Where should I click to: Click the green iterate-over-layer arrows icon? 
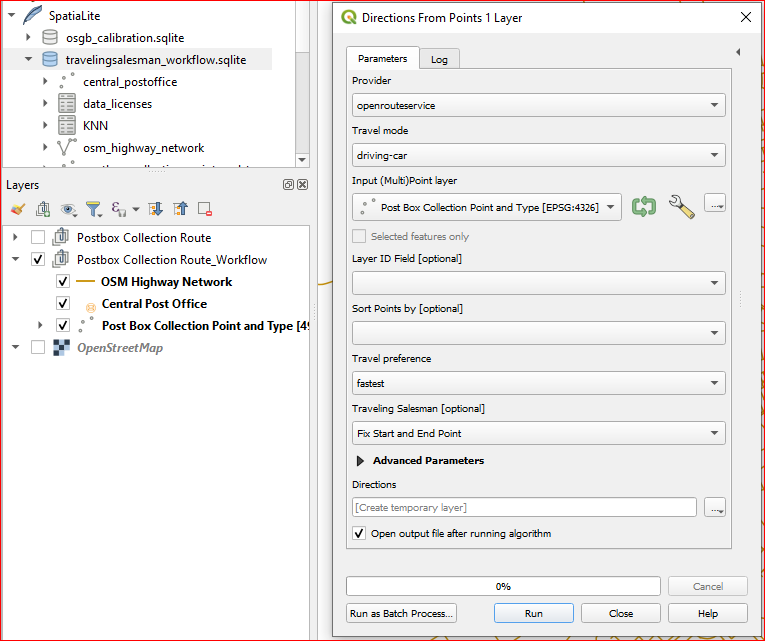click(644, 207)
